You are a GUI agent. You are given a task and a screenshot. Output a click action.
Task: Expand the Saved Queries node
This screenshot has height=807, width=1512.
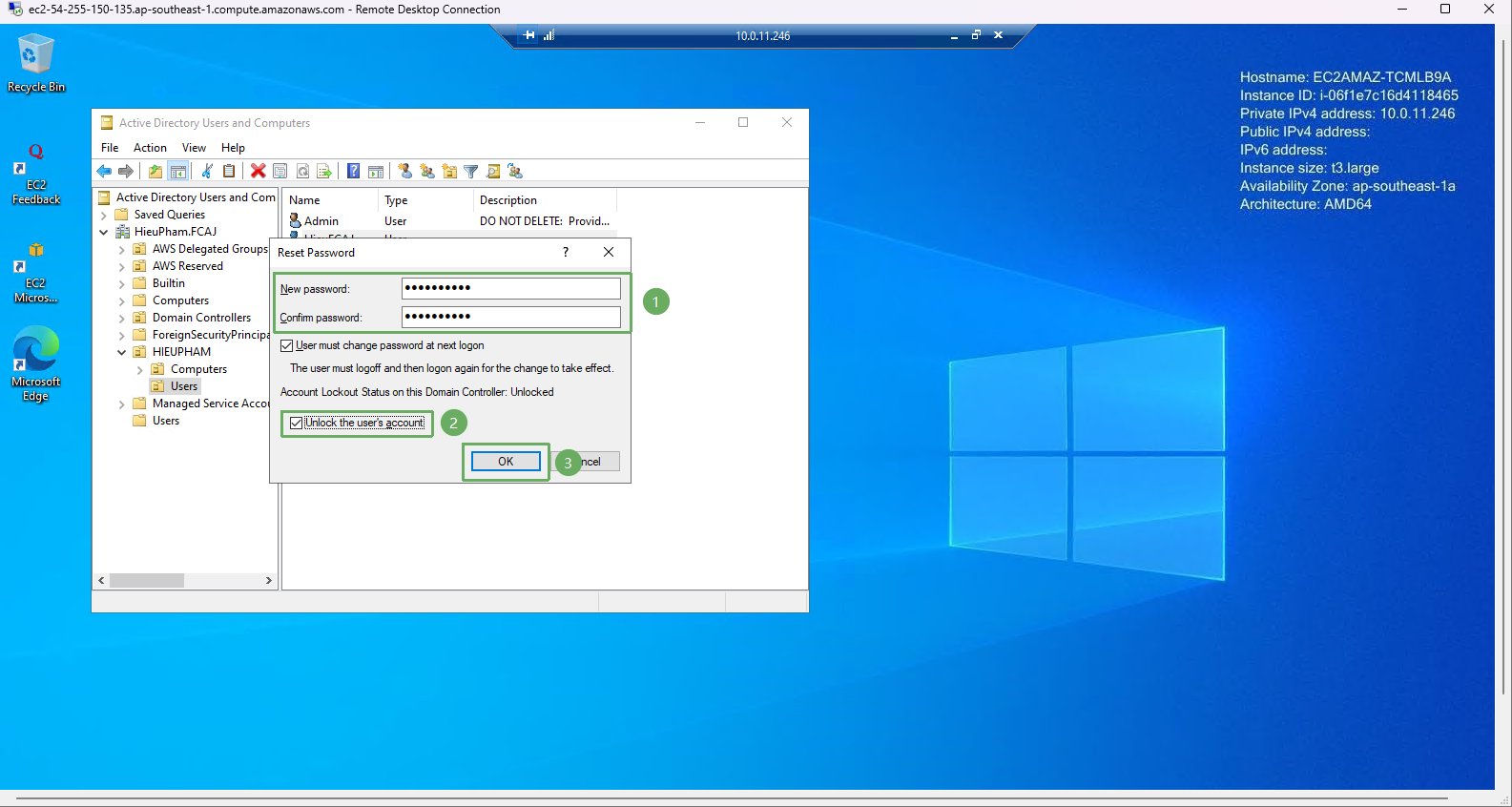pos(104,216)
